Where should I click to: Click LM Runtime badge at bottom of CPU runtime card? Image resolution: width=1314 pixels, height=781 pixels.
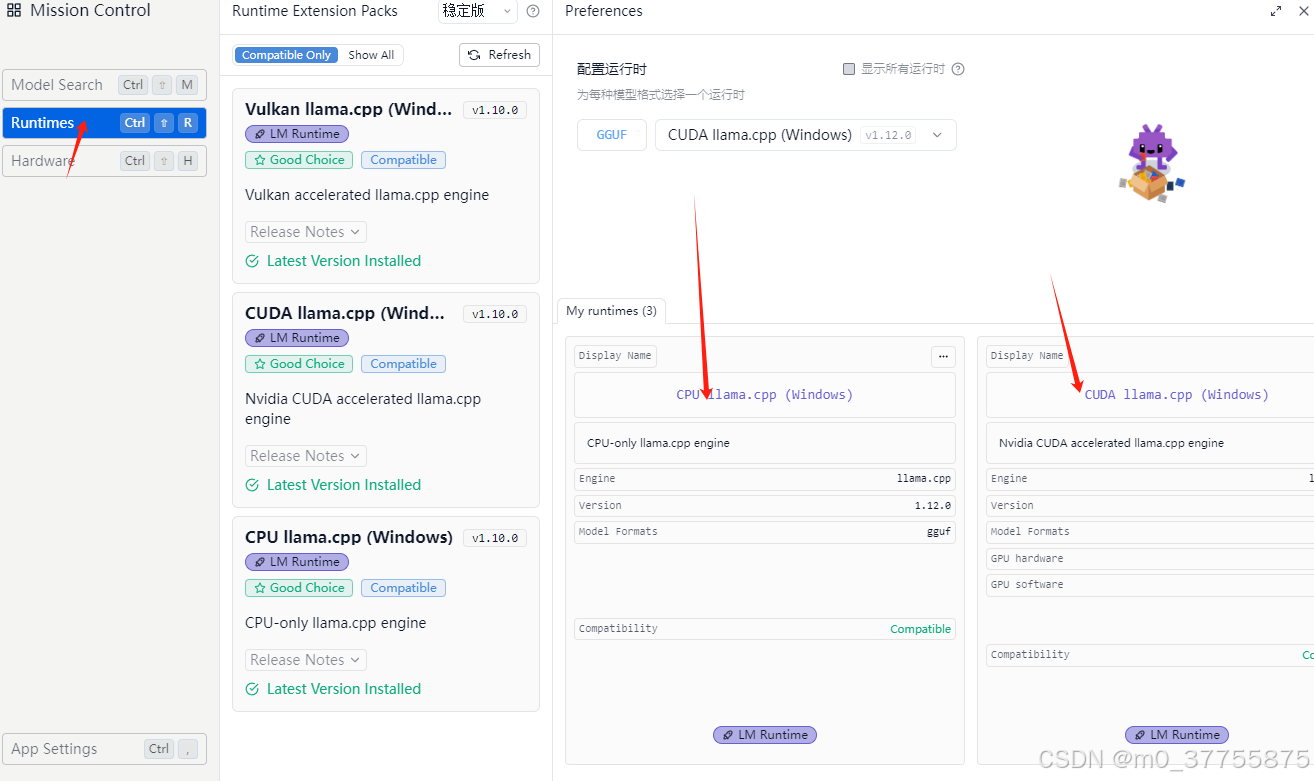(x=765, y=735)
